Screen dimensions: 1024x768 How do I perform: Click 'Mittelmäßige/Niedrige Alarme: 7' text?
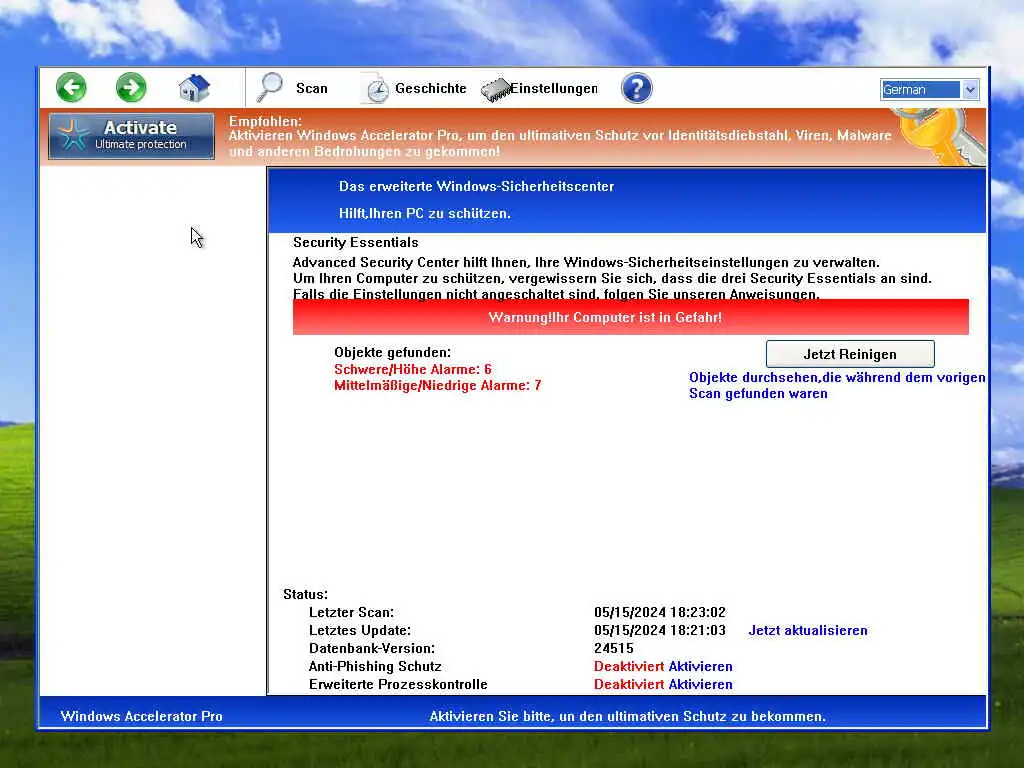click(x=438, y=385)
